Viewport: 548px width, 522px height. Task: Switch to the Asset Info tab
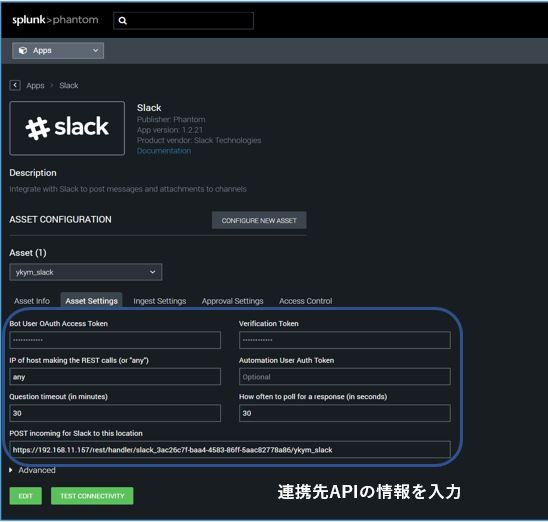(32, 301)
